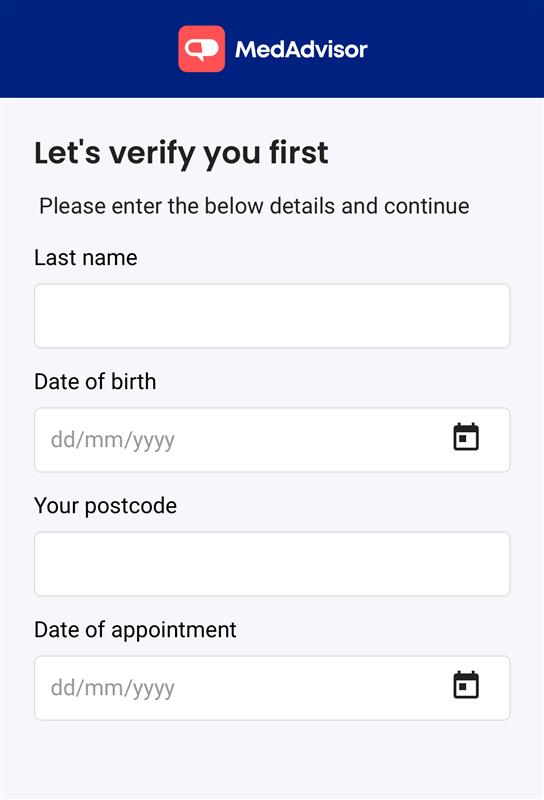Select the yyyy segment of Date of birth
This screenshot has width=544, height=800.
coord(148,440)
